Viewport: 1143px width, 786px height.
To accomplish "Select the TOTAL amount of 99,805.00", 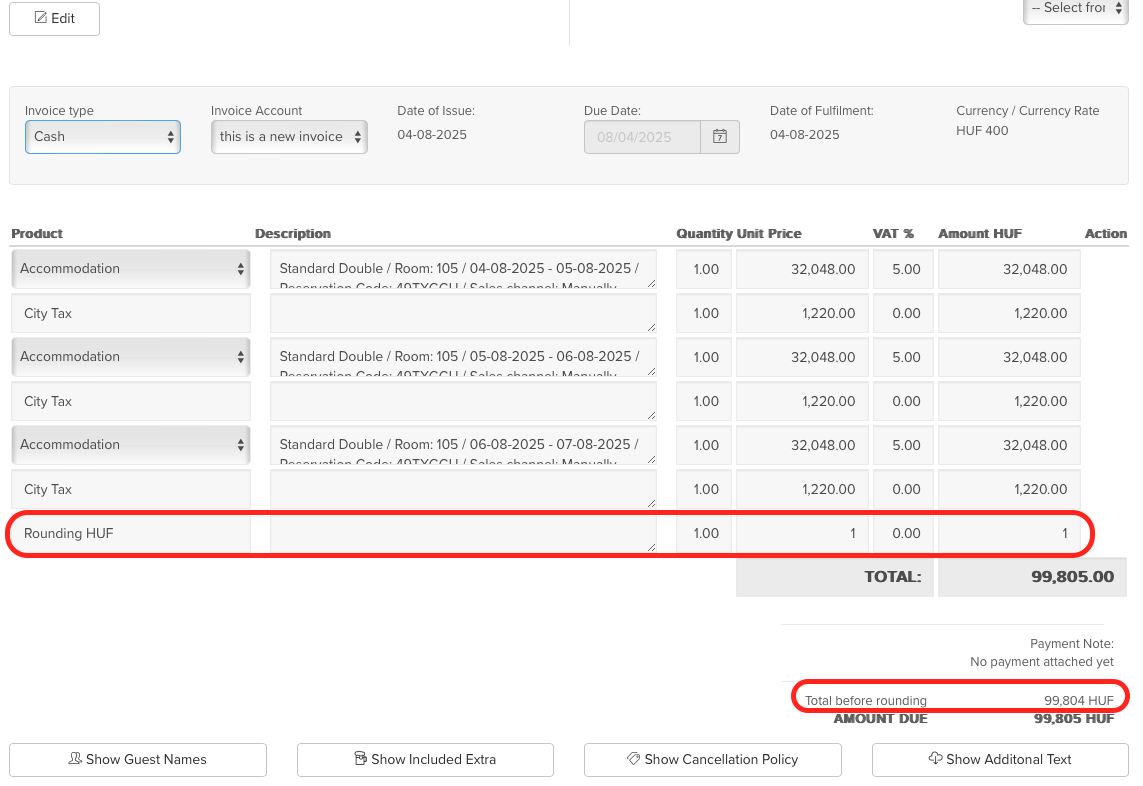I will 1032,577.
